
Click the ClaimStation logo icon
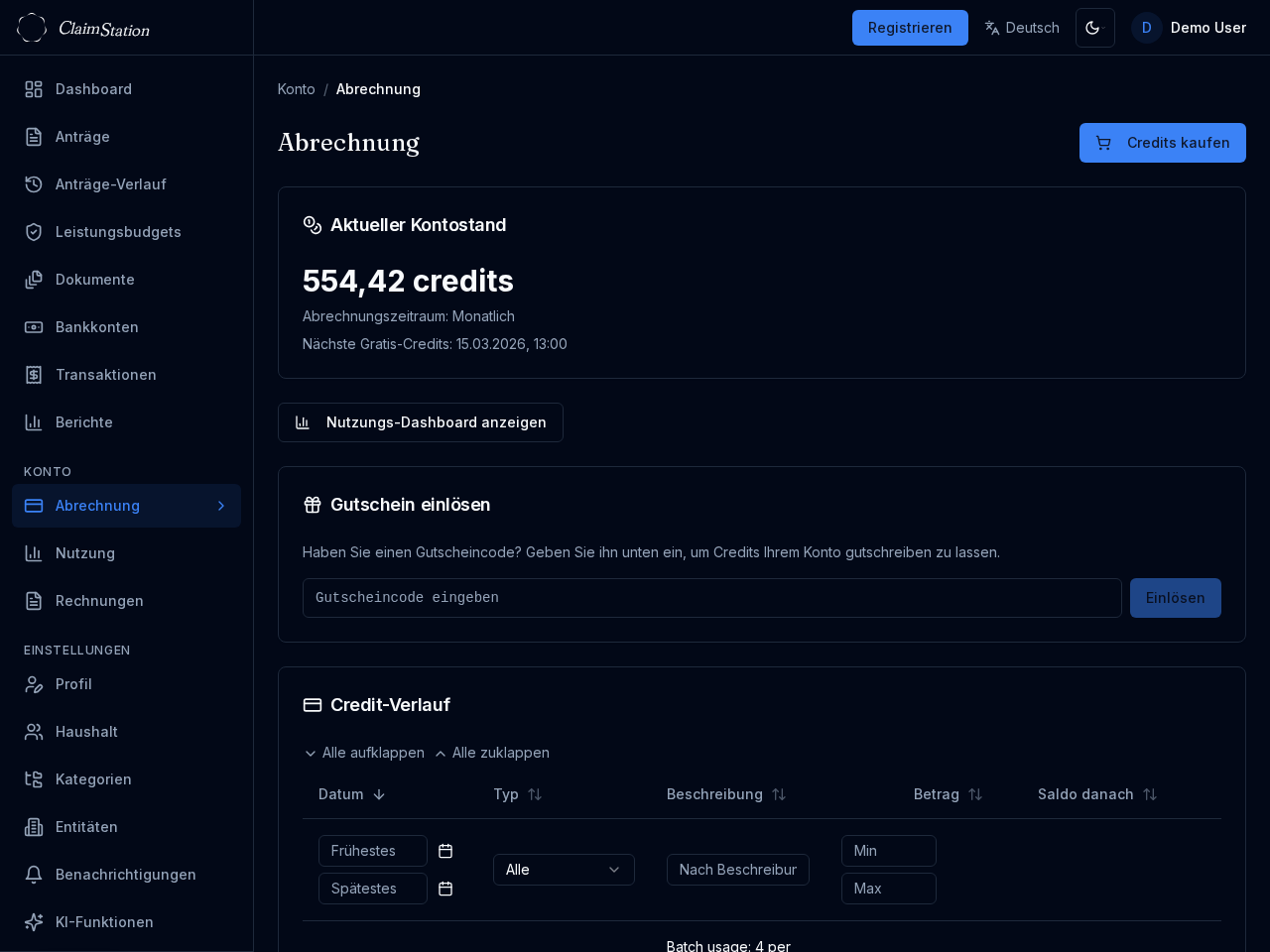coord(32,28)
